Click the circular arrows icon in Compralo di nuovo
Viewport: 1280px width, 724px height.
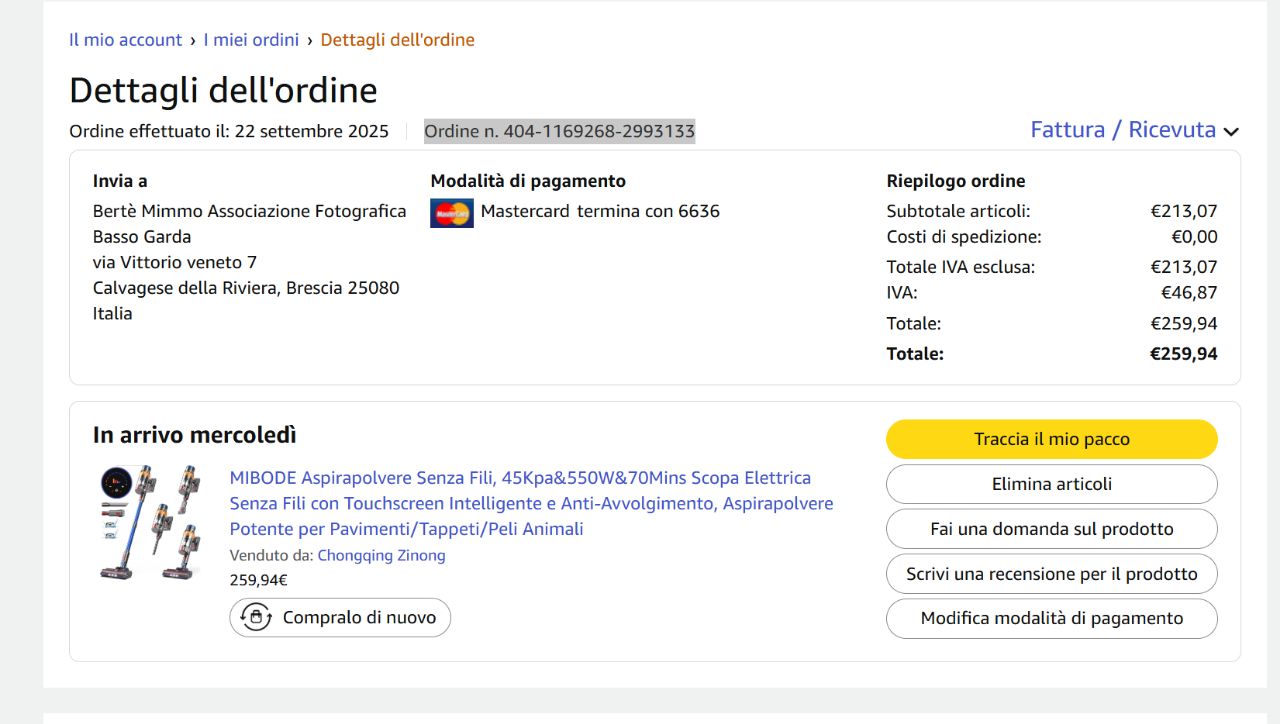pyautogui.click(x=257, y=617)
